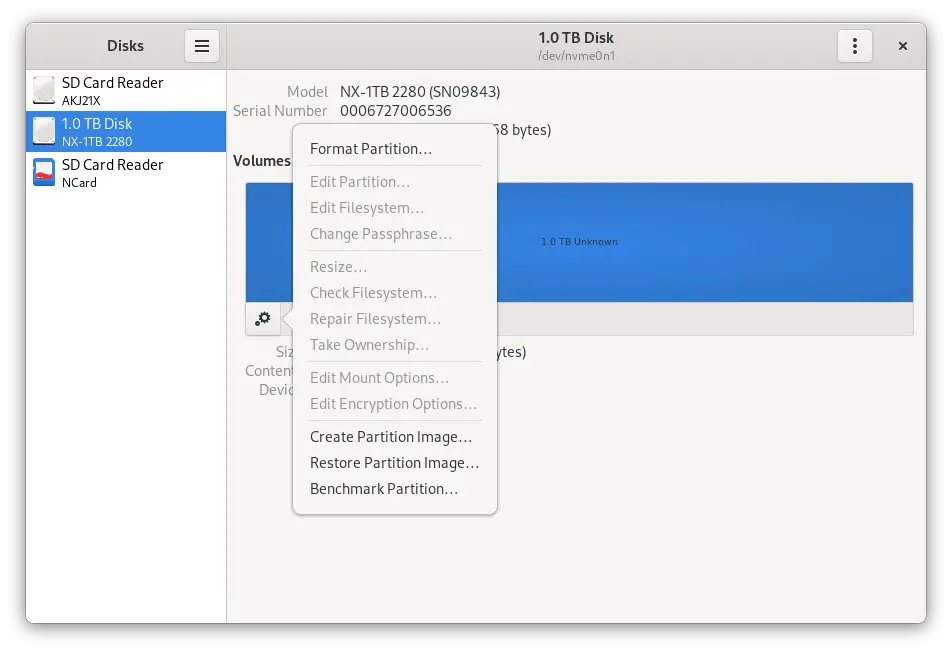
Task: Click the AKJ21X SD card reader icon
Action: pyautogui.click(x=44, y=90)
